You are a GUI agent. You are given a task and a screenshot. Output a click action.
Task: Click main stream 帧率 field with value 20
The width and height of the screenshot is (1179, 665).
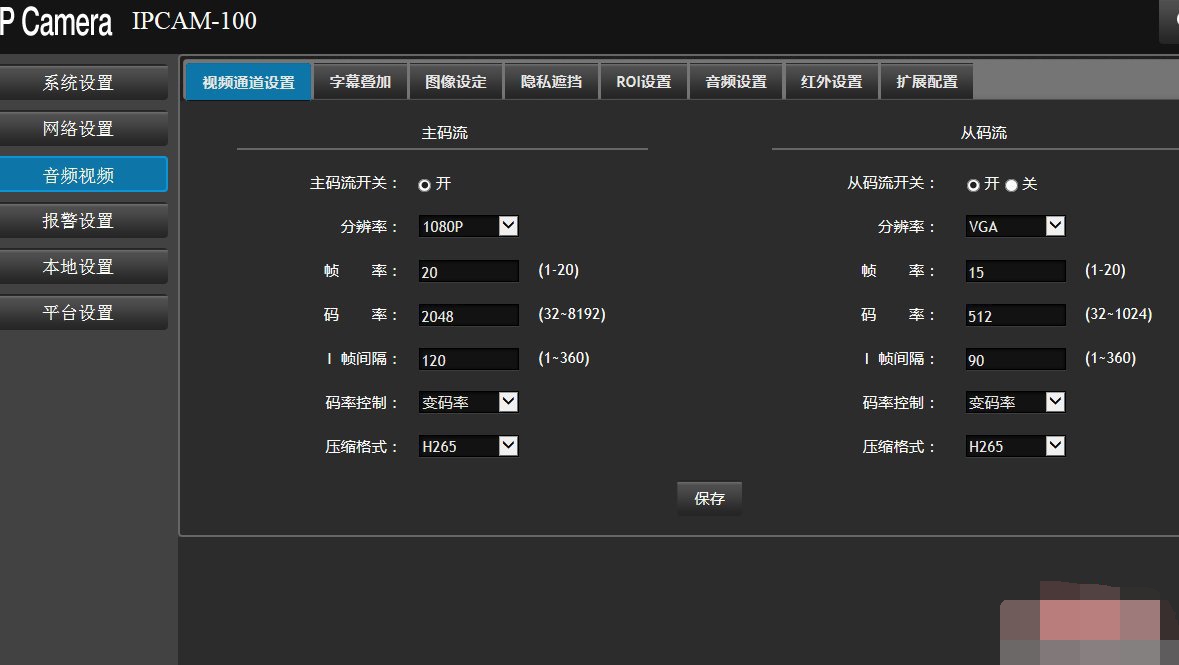click(468, 271)
